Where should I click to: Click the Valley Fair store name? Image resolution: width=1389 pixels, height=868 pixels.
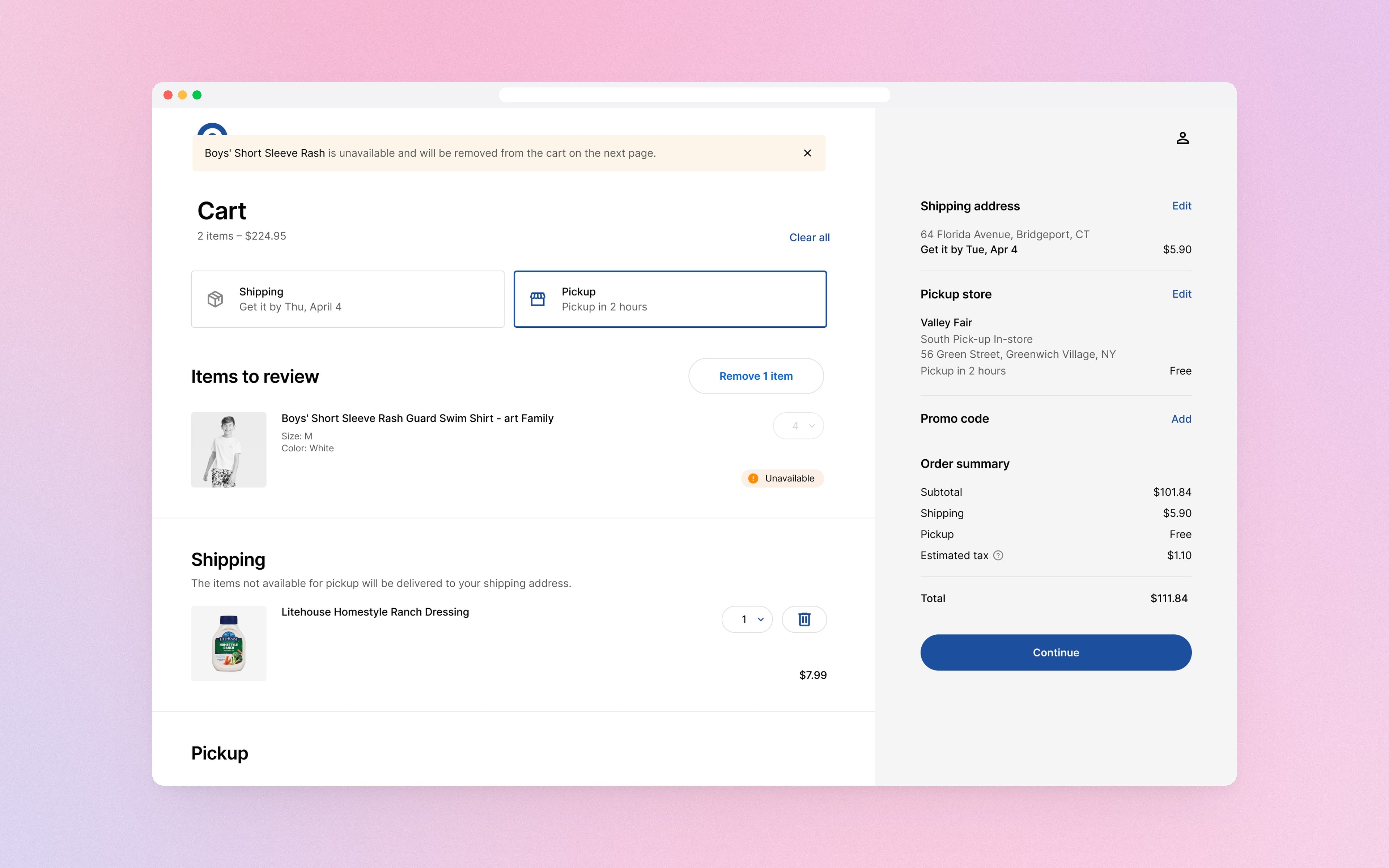click(946, 323)
